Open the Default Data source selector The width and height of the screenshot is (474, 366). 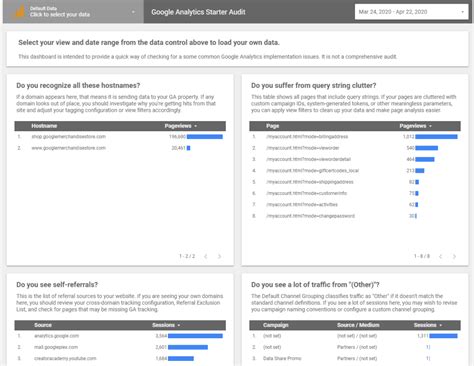coord(73,12)
